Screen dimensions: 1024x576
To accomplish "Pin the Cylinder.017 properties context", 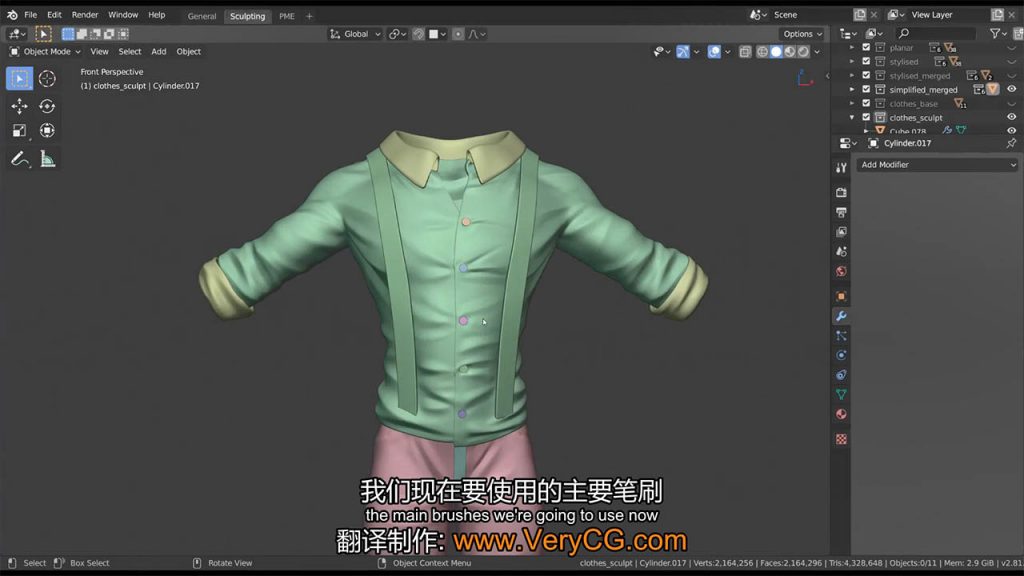I will [1010, 143].
